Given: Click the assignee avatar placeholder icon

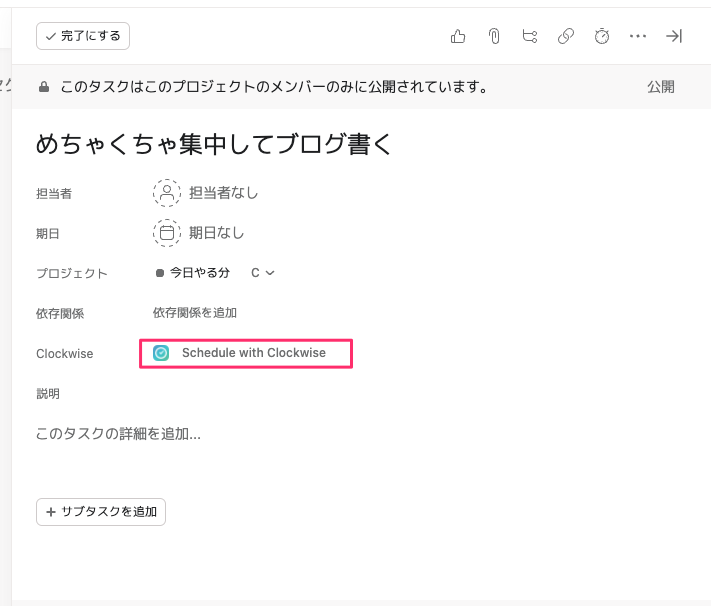Looking at the screenshot, I should (167, 193).
